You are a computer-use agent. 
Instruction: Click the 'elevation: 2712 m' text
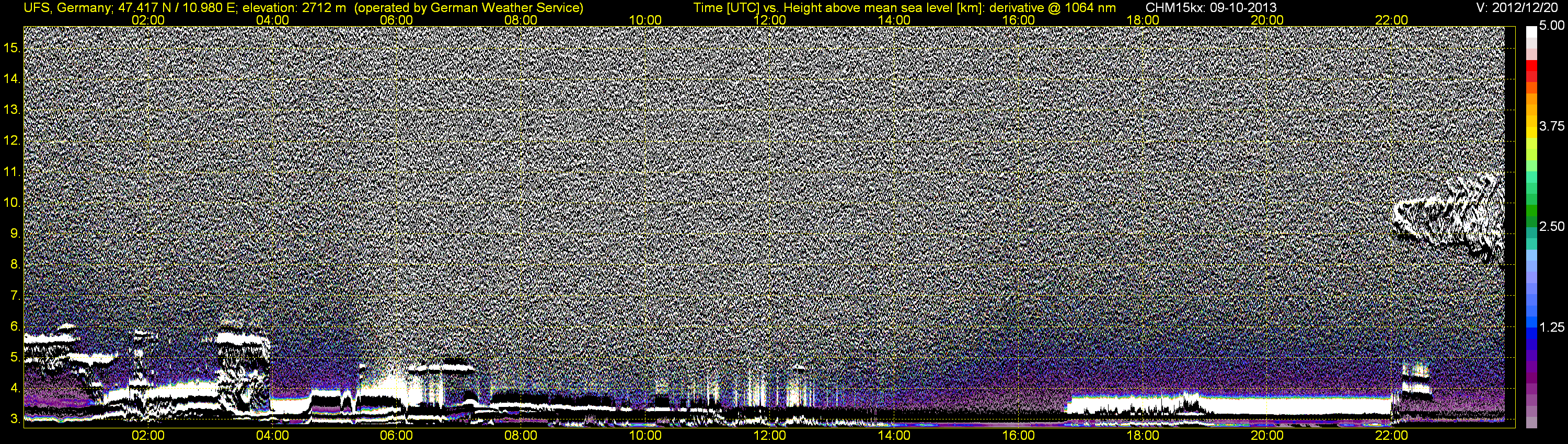click(x=294, y=8)
